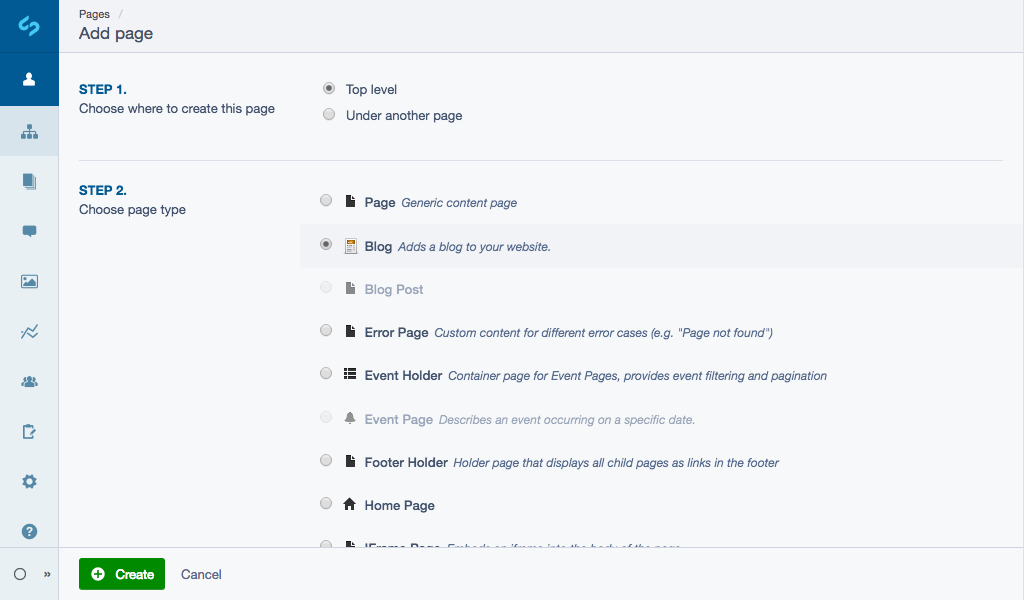Open the Files section from the sidebar
The height and width of the screenshot is (600, 1024).
coord(29,181)
